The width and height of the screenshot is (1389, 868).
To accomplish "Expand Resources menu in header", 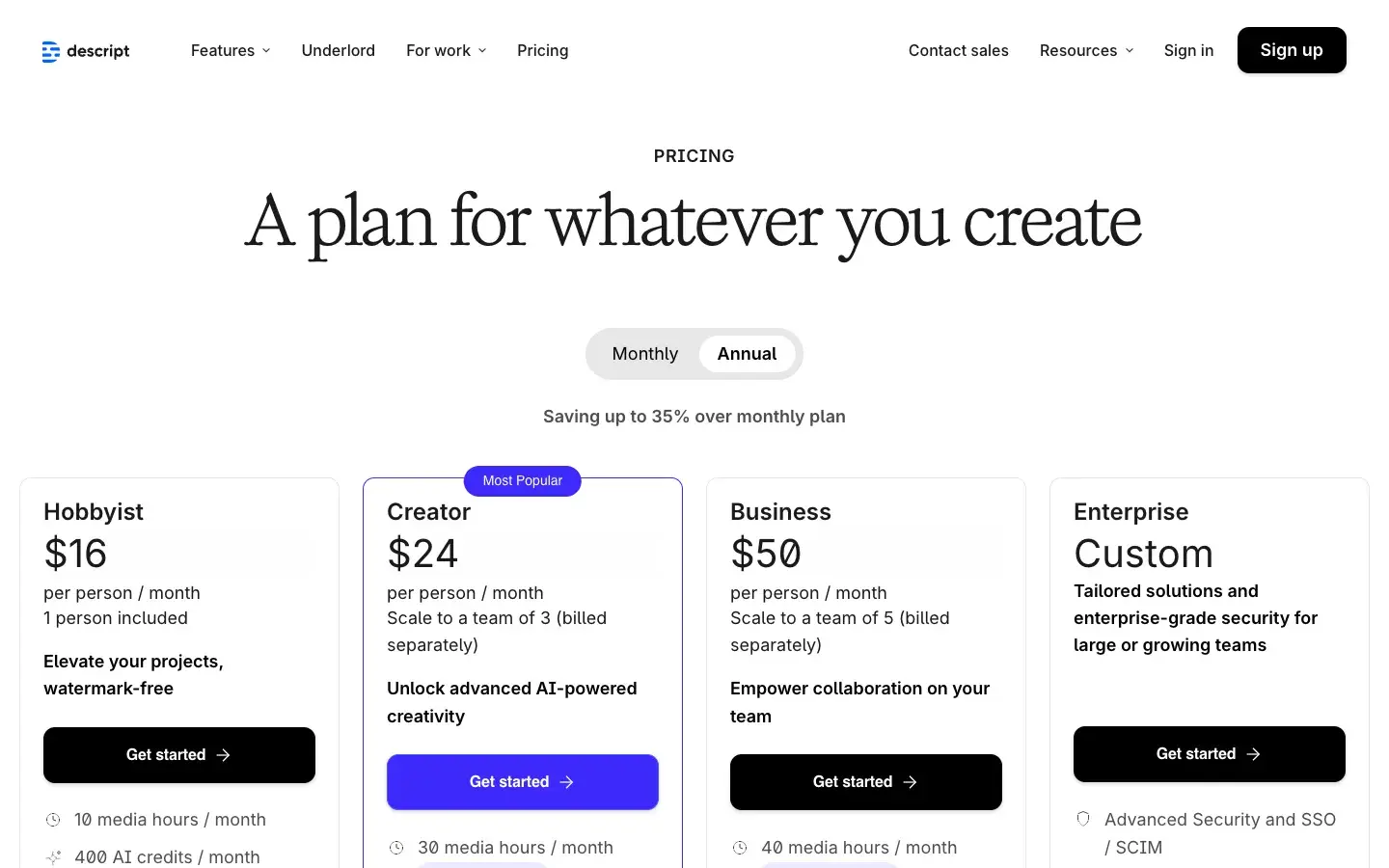I will coord(1086,50).
